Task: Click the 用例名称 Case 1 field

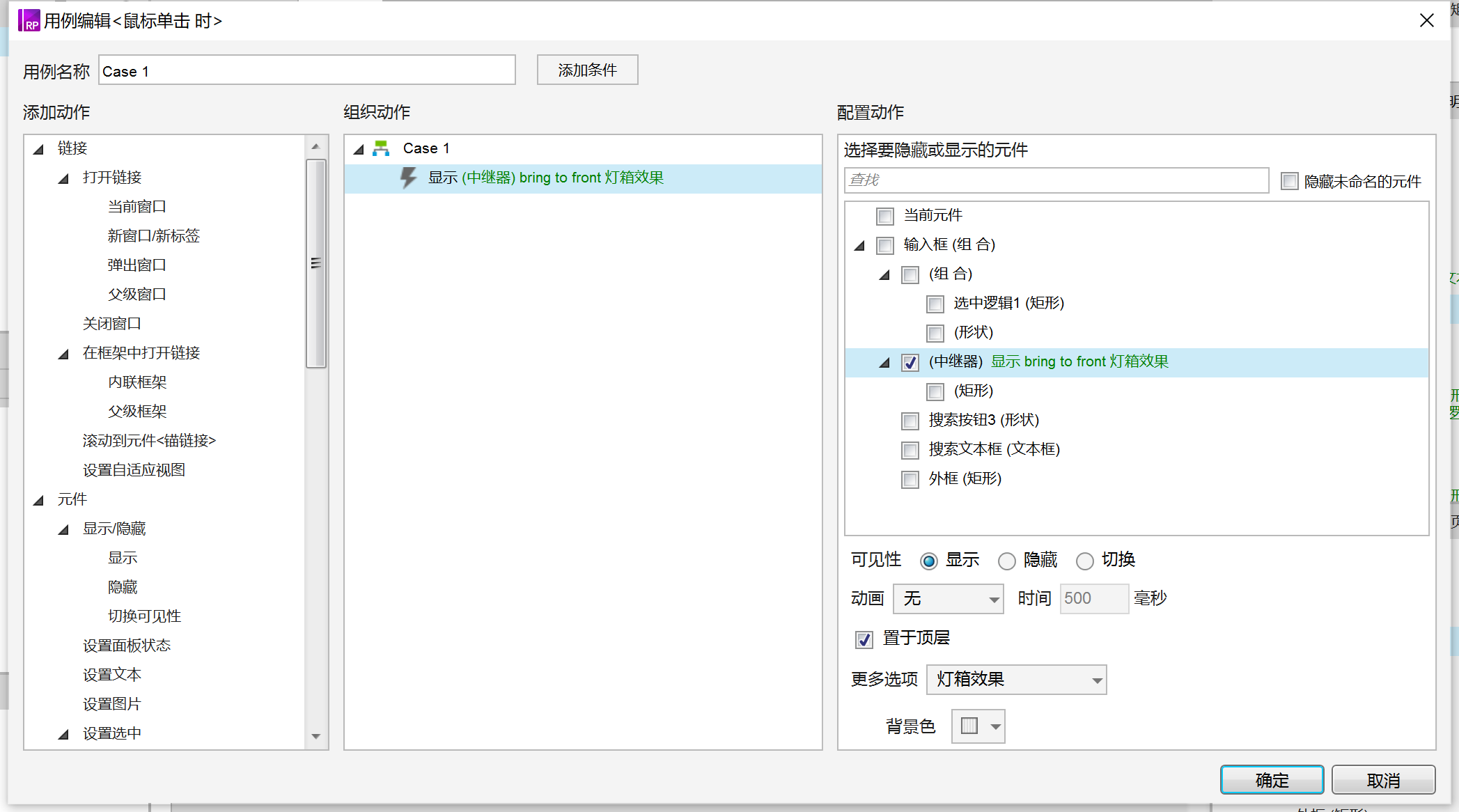Action: click(x=307, y=70)
